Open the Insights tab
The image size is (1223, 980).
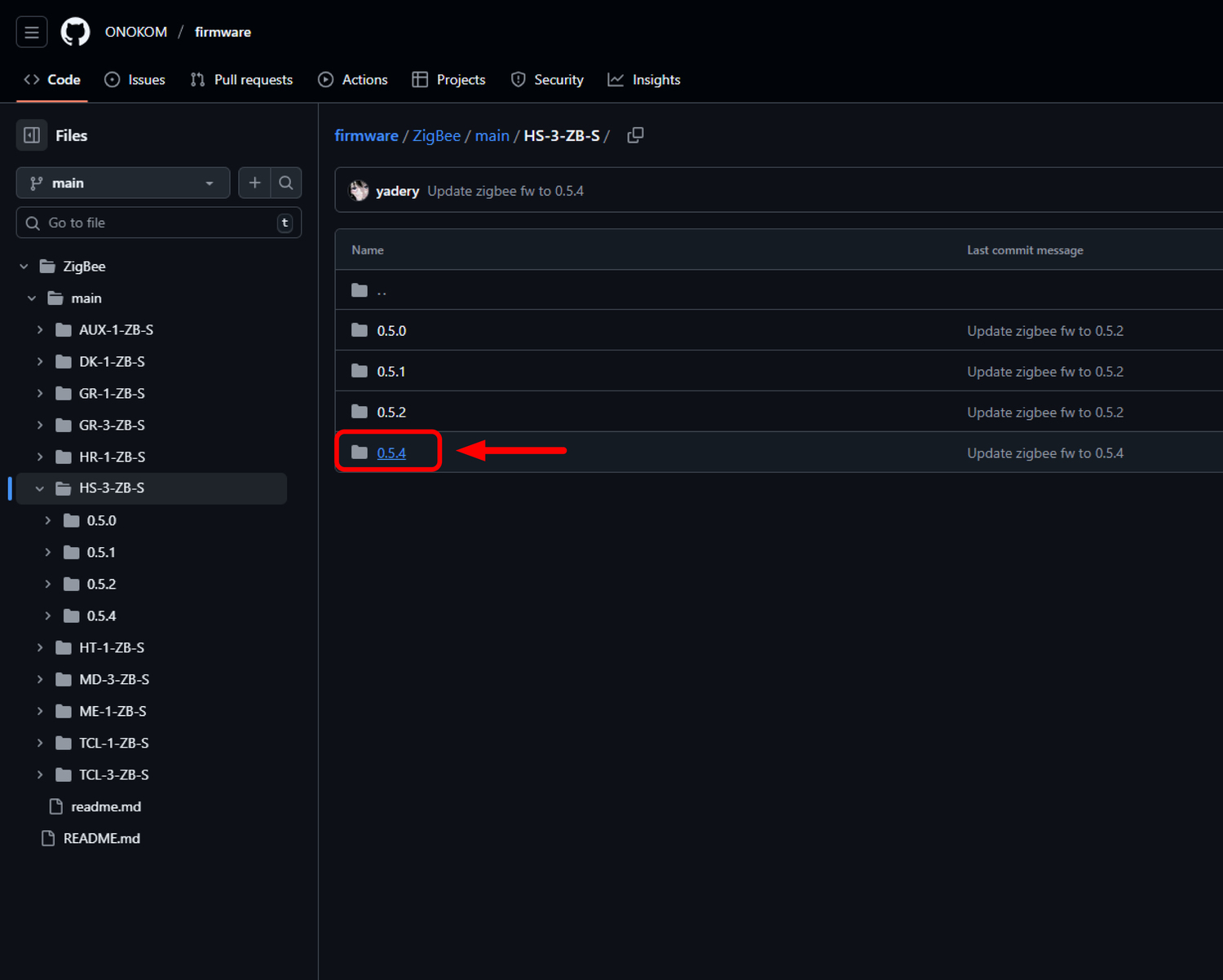[644, 80]
